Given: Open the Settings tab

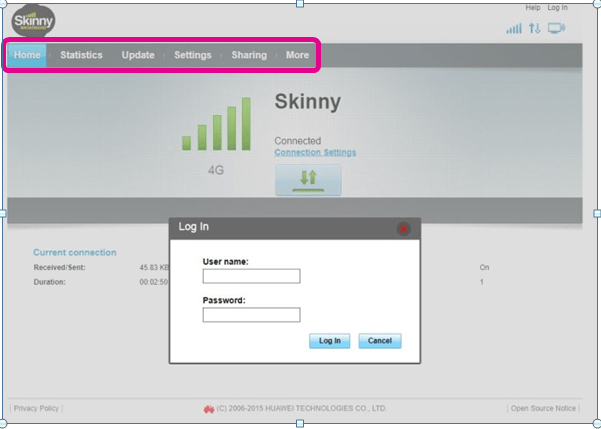Looking at the screenshot, I should [193, 55].
